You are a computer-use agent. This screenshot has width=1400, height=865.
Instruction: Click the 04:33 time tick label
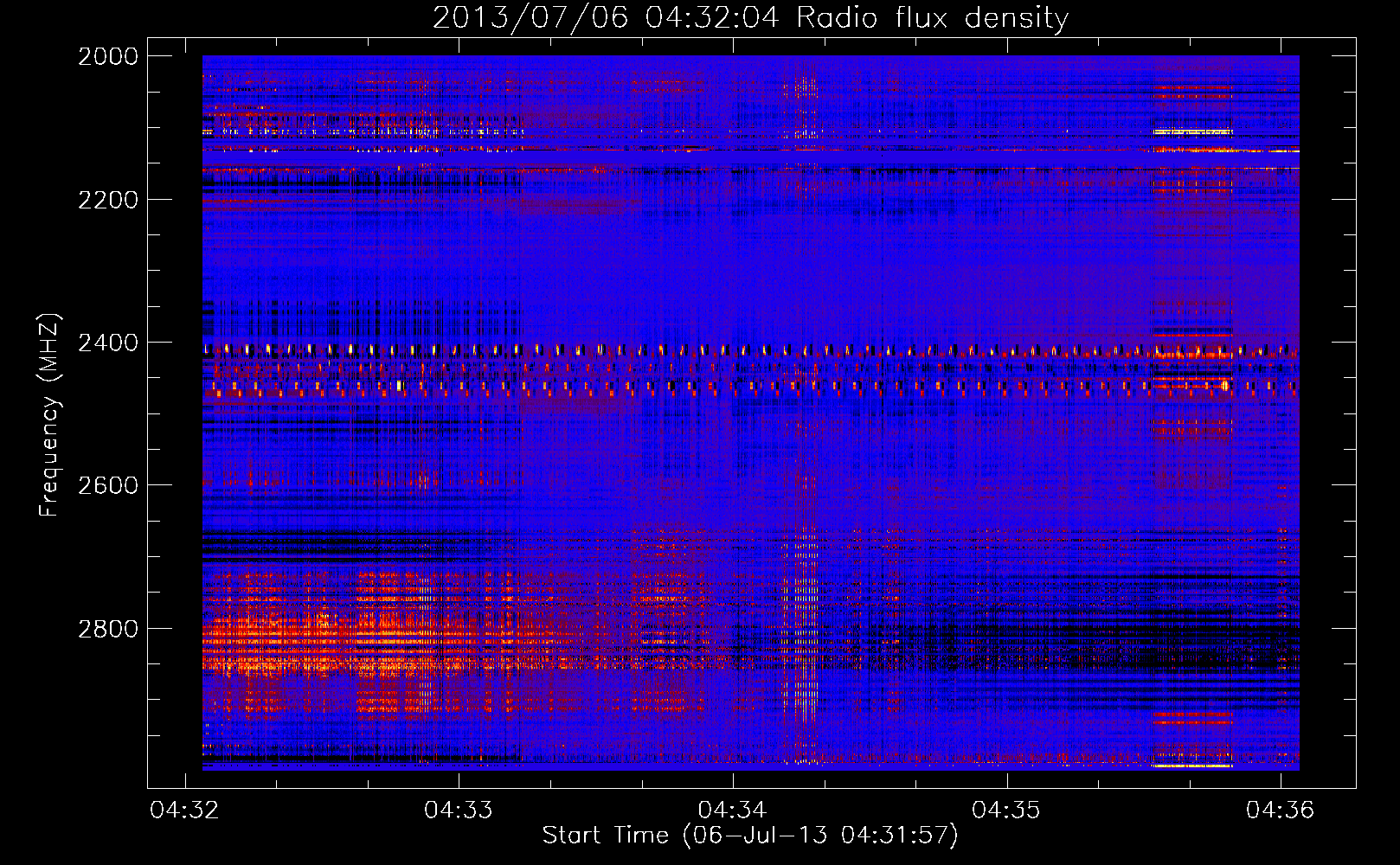click(x=459, y=810)
